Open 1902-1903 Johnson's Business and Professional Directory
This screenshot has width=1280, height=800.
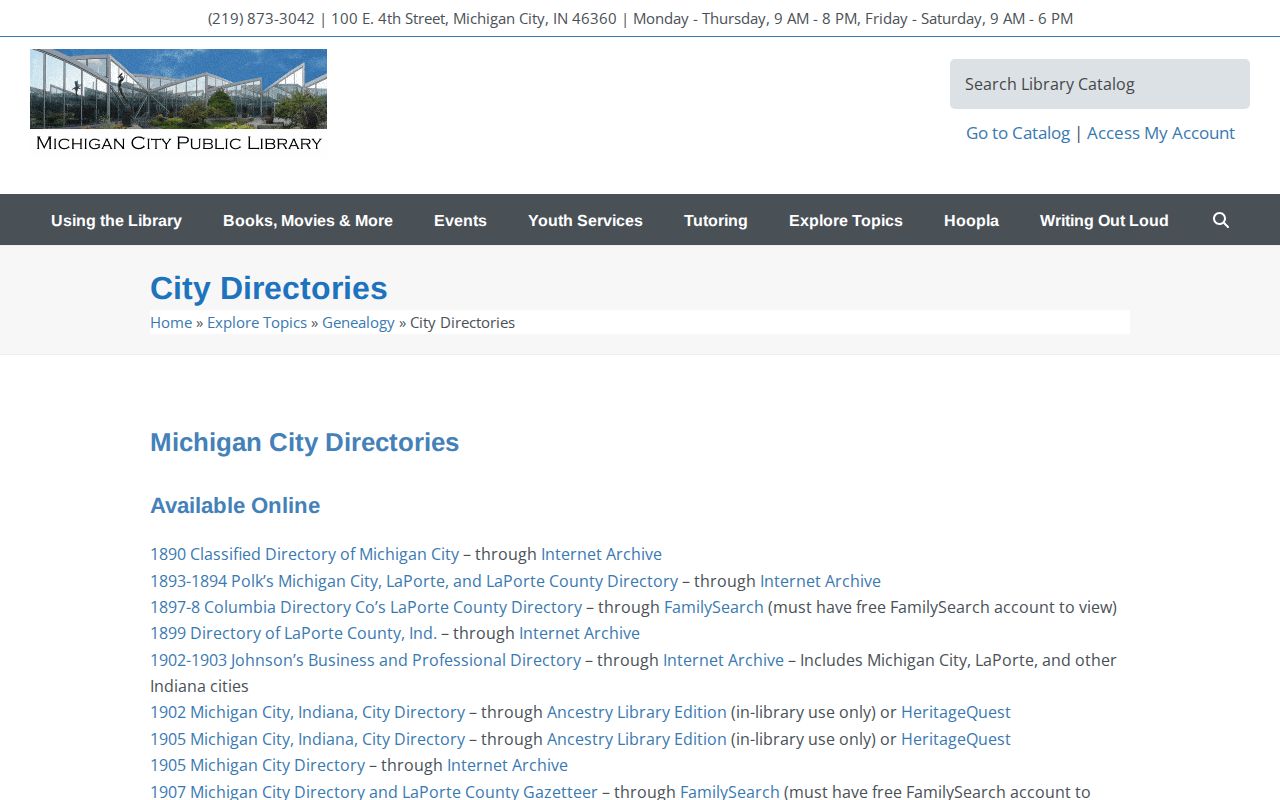coord(366,660)
